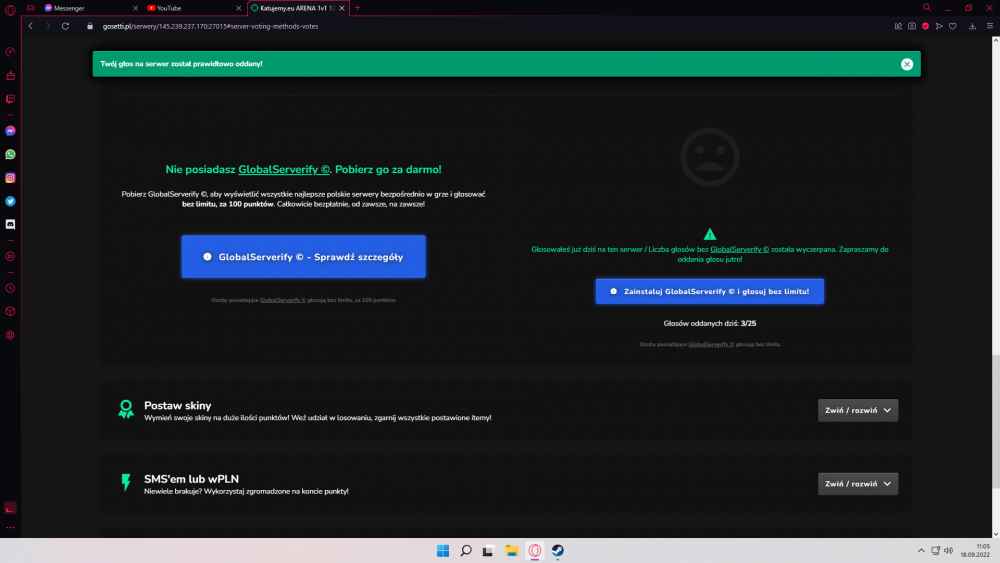Open Easy Setup sliders icon
This screenshot has height=563, width=1000.
(x=990, y=26)
